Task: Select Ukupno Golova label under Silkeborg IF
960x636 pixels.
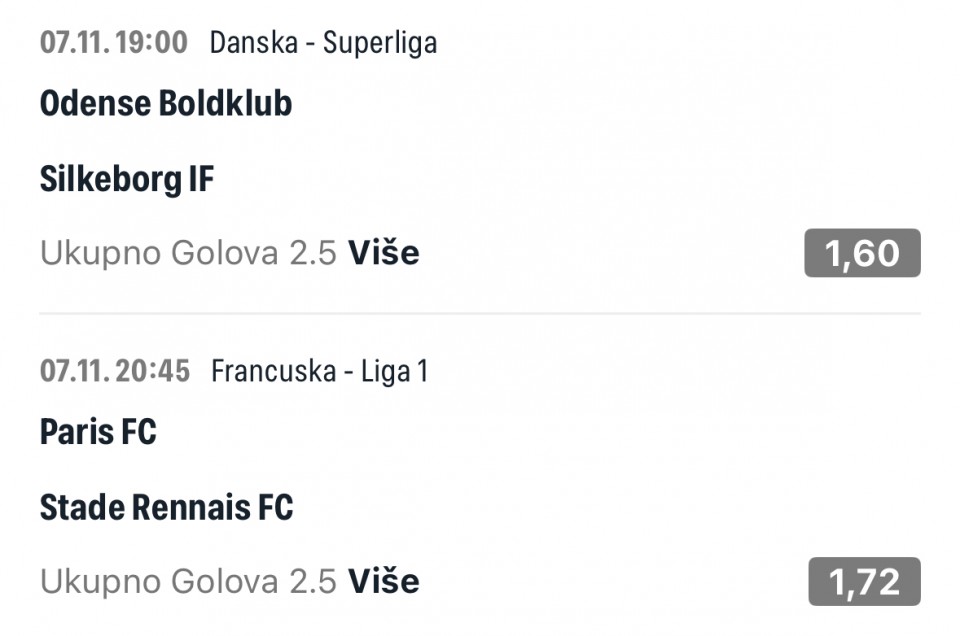Action: [159, 253]
